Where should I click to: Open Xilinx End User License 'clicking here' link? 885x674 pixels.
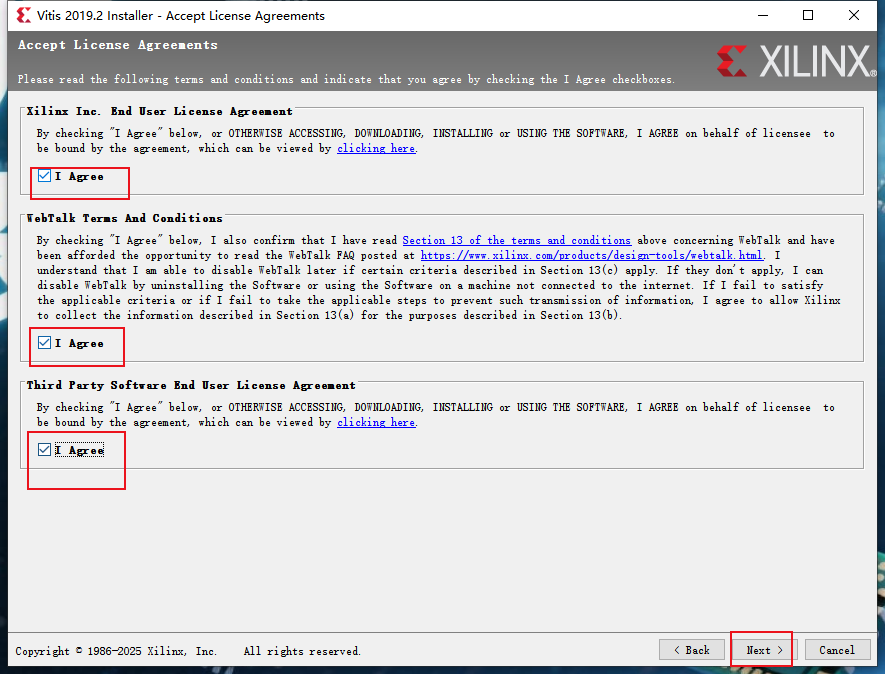(376, 148)
